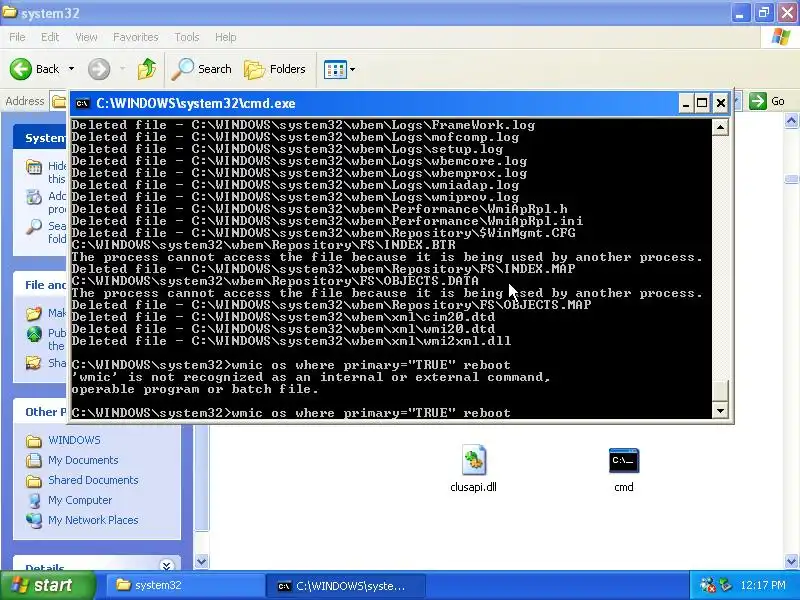Click the share folder icon
Viewport: 800px width, 600px height.
point(34,363)
